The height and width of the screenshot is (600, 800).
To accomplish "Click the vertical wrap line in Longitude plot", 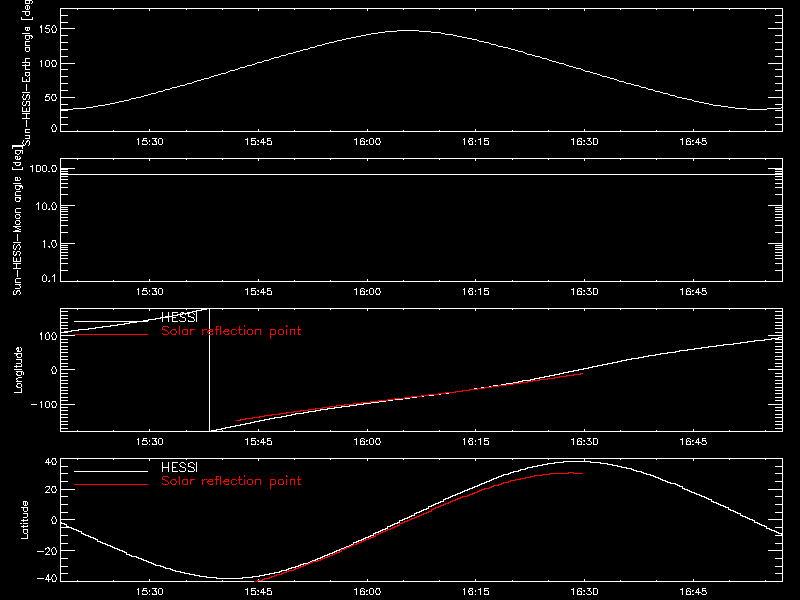I will pyautogui.click(x=210, y=370).
